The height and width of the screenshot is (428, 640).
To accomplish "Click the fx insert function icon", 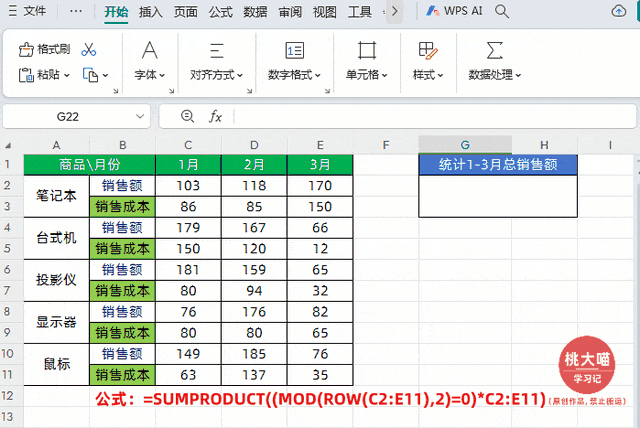I will [215, 117].
